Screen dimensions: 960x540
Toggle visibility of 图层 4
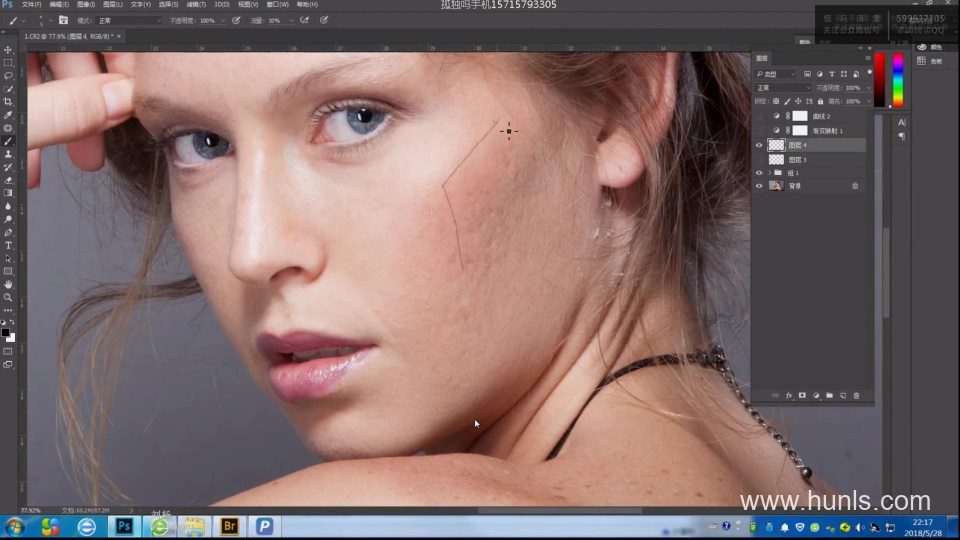tap(759, 145)
